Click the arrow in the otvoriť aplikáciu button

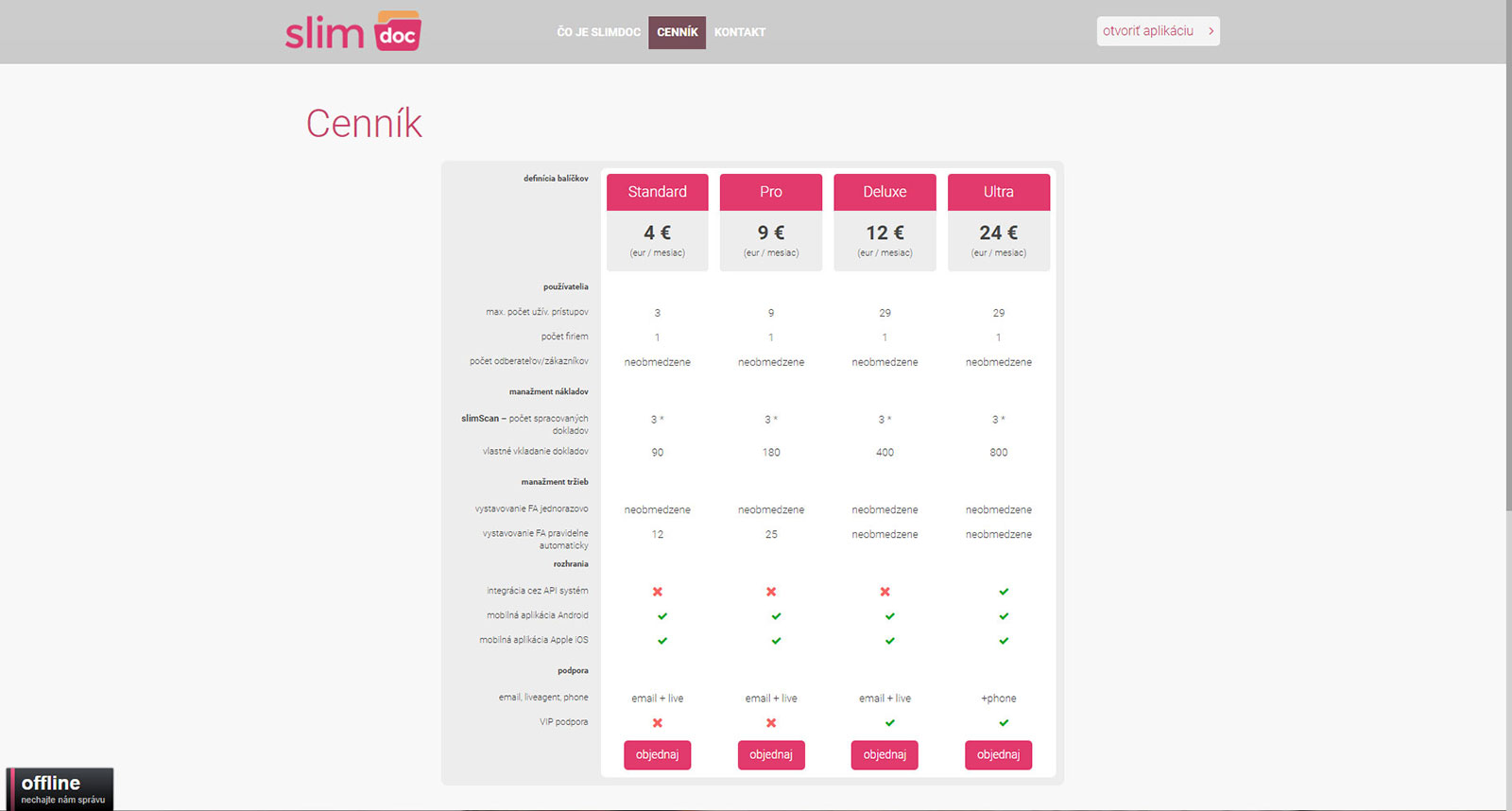(1211, 31)
